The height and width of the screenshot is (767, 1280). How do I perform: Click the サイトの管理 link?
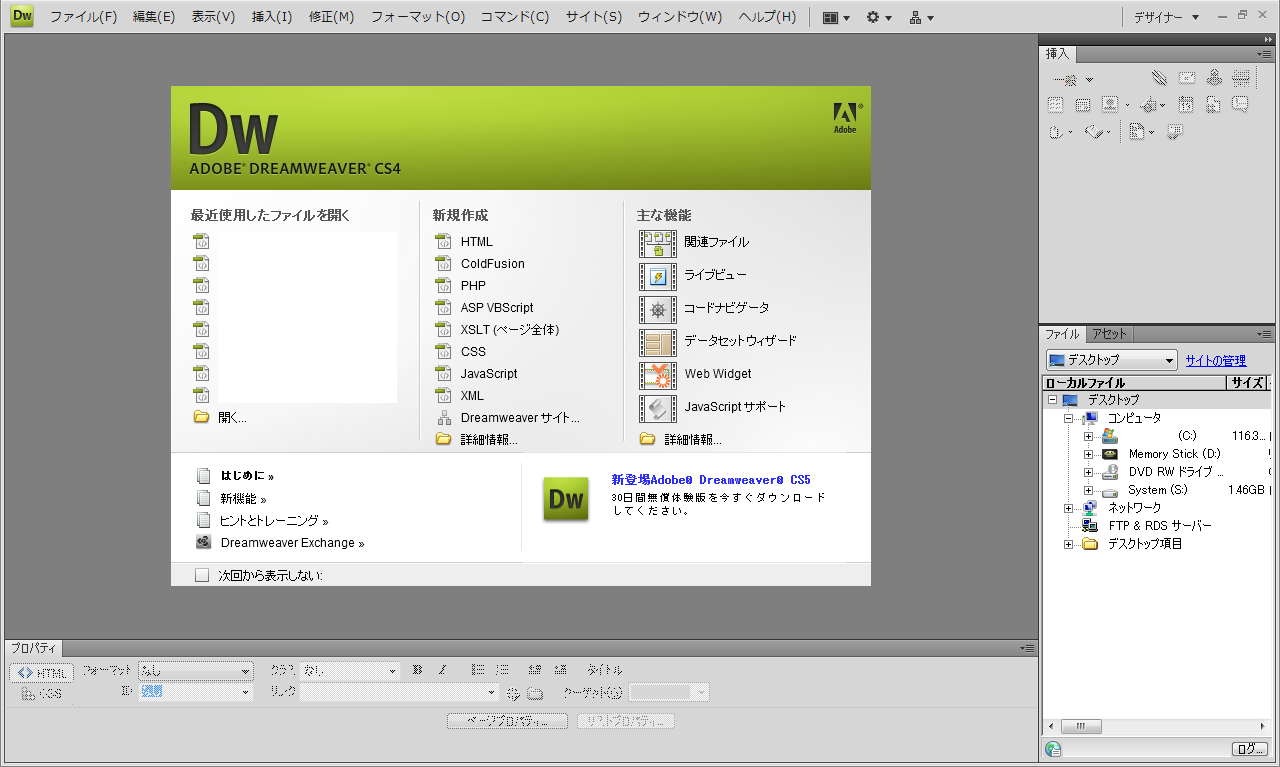[x=1215, y=360]
